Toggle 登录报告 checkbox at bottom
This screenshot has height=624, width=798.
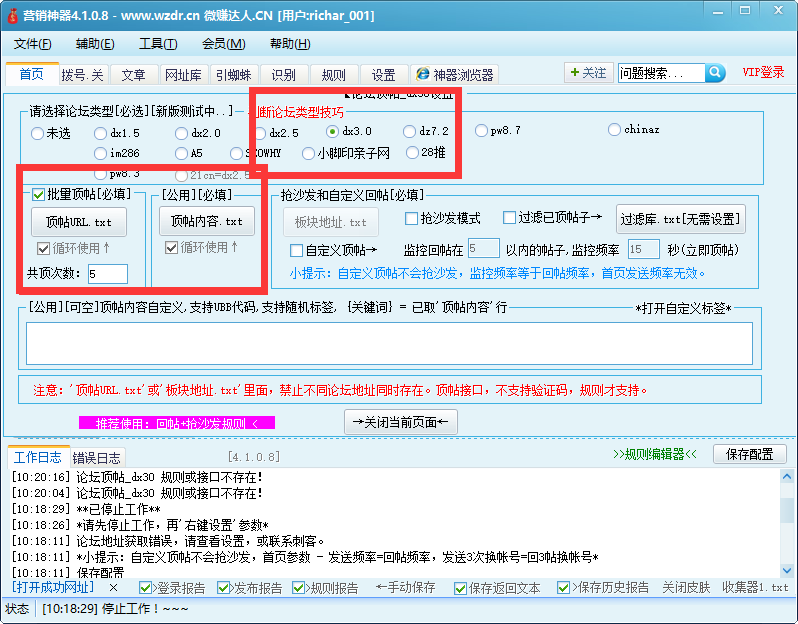[x=146, y=588]
